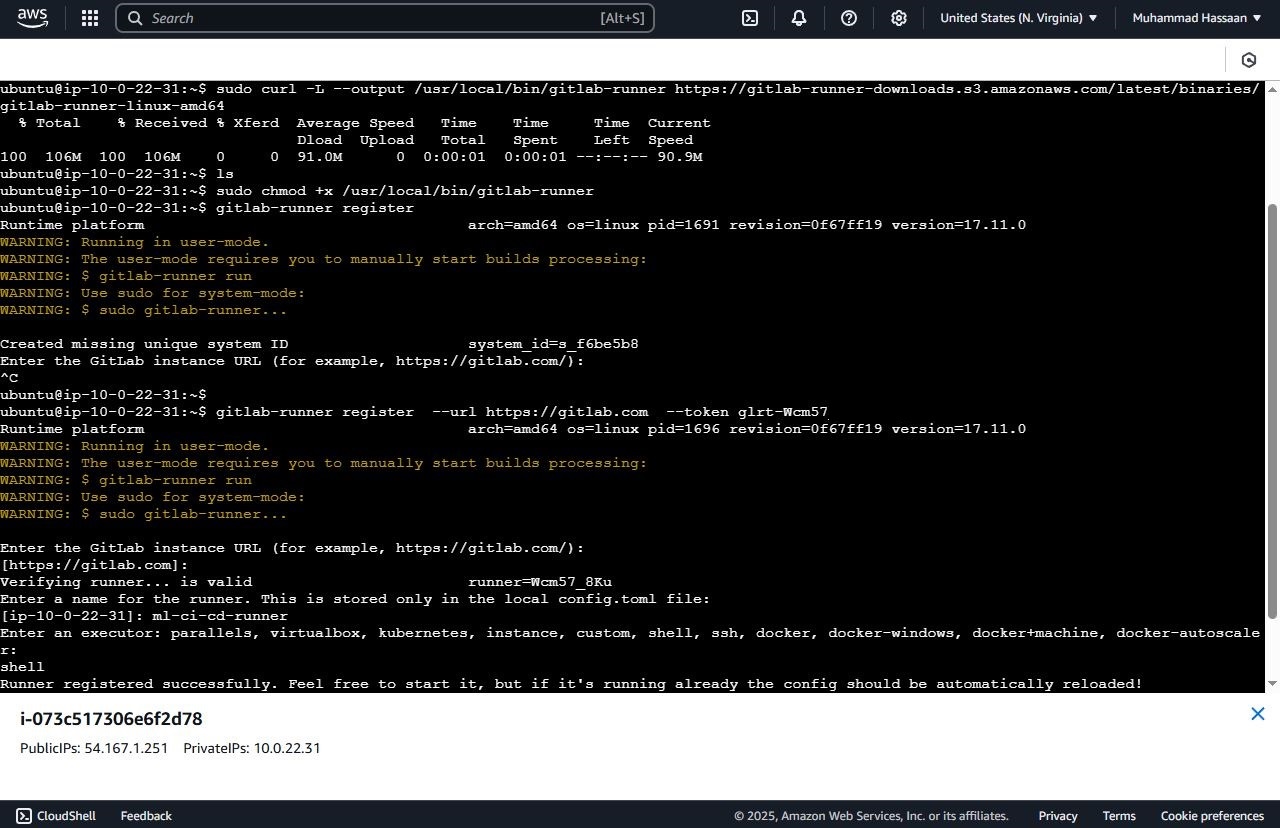Click the runner=Wcm57_8Ku text
Image resolution: width=1280 pixels, height=828 pixels.
coord(540,582)
